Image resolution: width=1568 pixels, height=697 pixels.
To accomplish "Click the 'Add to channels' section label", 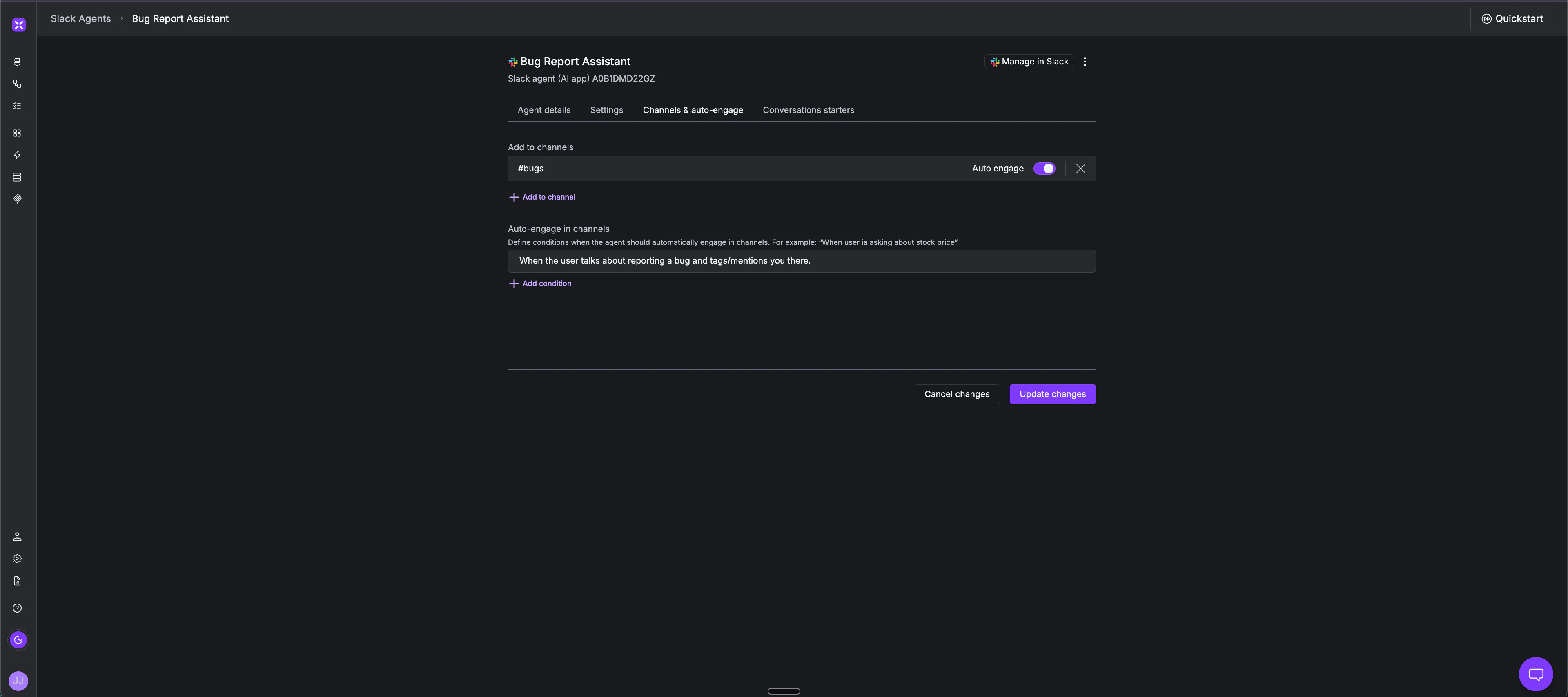I will (541, 147).
